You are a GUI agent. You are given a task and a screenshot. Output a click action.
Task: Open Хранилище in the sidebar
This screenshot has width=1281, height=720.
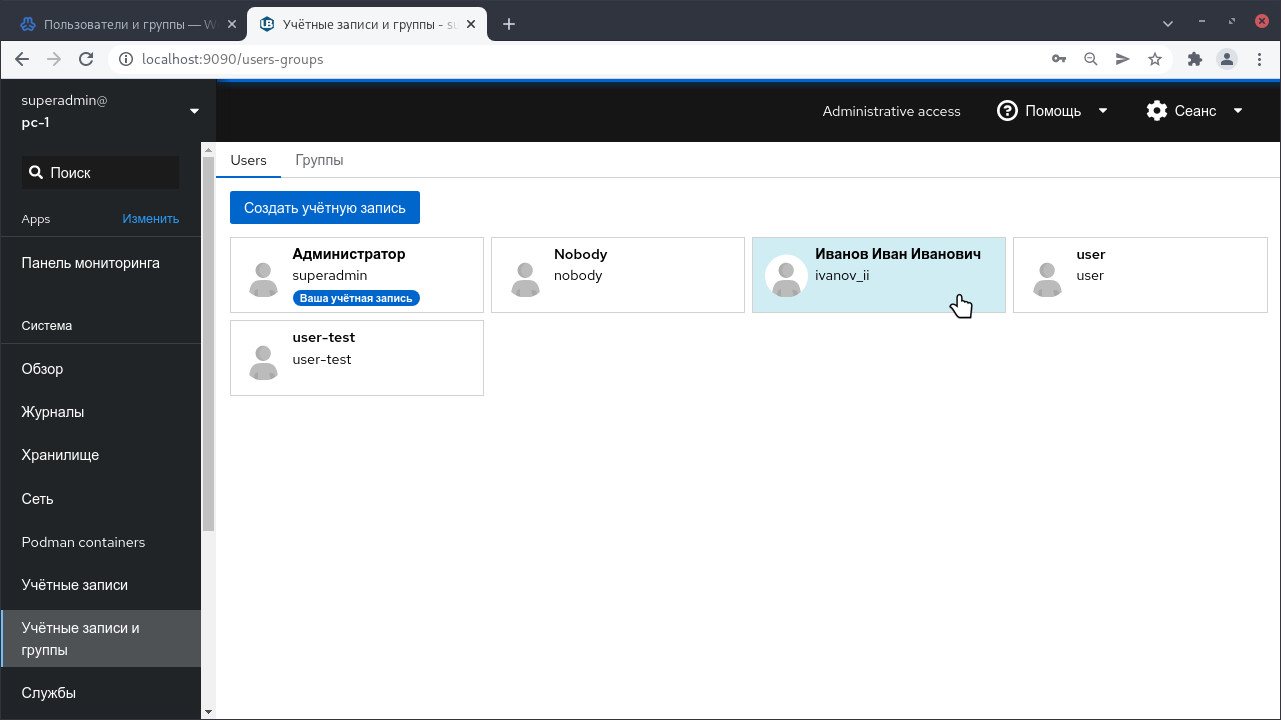coord(100,455)
